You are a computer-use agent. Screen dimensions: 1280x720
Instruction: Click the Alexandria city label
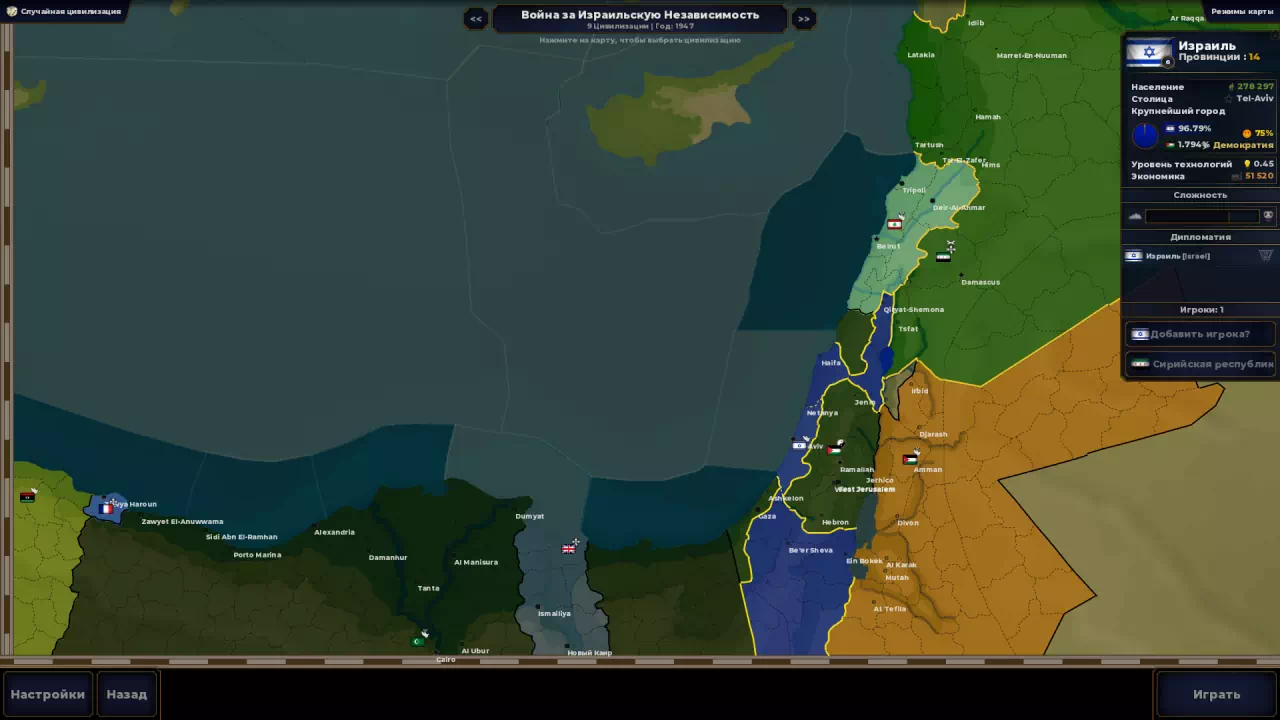coord(334,532)
